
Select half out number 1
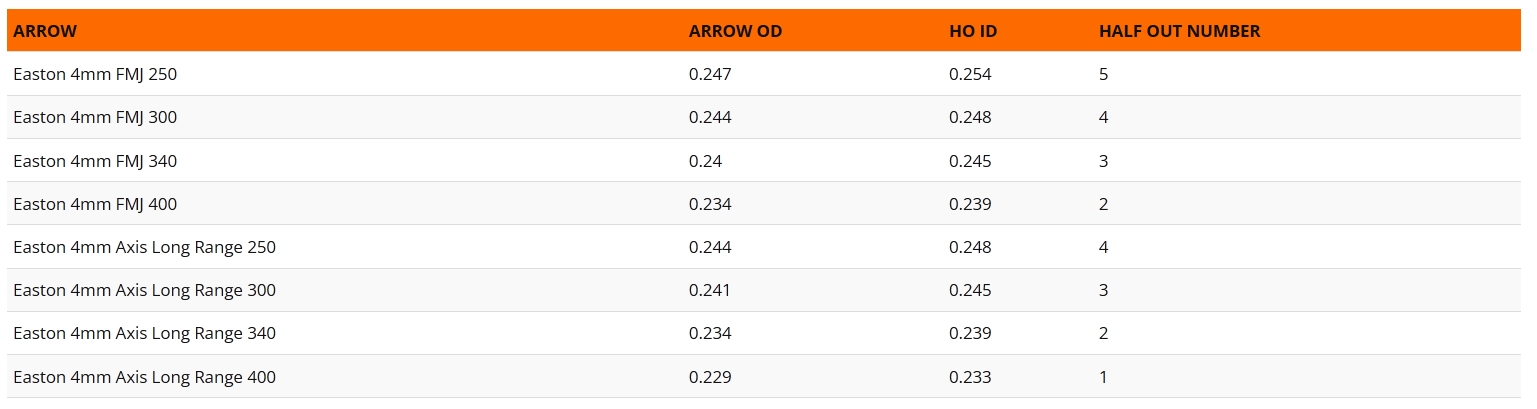(x=1103, y=377)
